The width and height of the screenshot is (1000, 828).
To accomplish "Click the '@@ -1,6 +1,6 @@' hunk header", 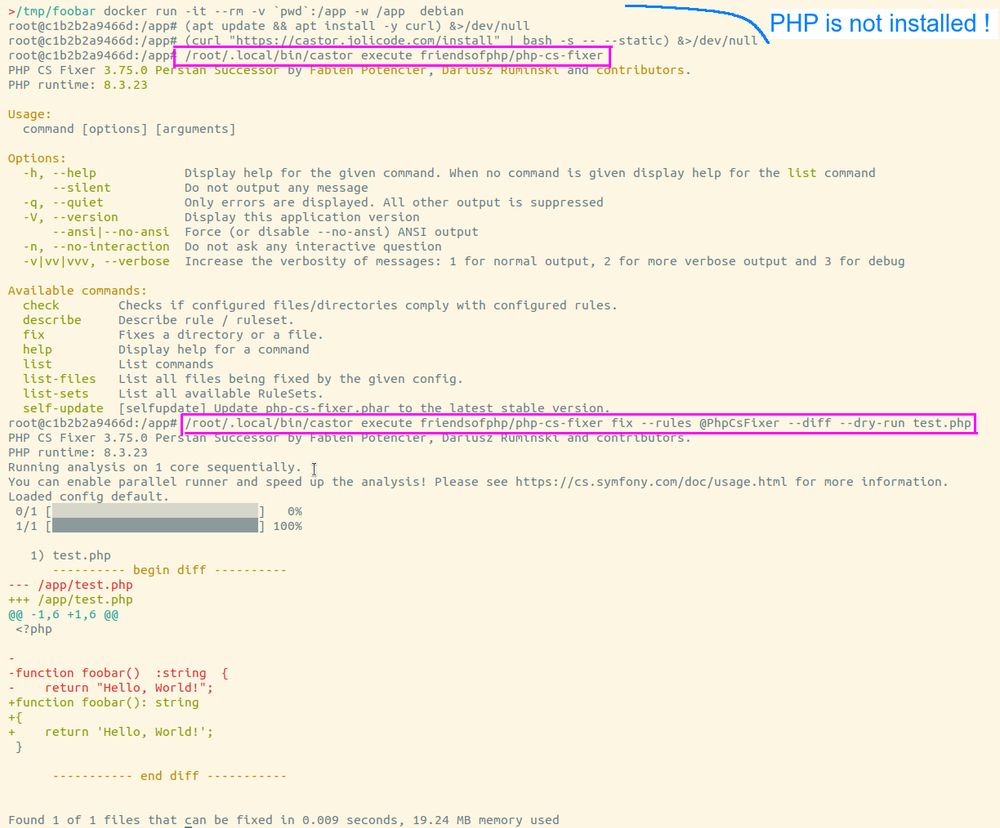I will [x=63, y=615].
